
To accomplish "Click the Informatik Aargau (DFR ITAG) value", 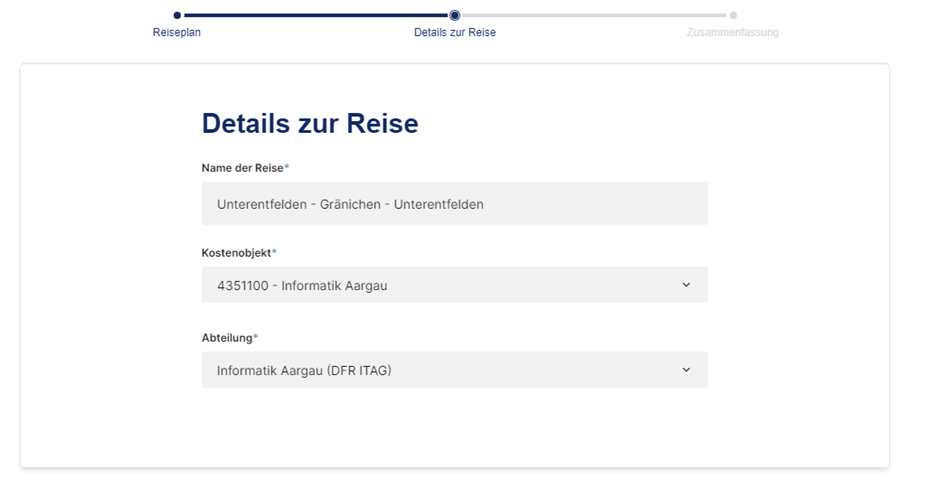I will click(x=304, y=371).
